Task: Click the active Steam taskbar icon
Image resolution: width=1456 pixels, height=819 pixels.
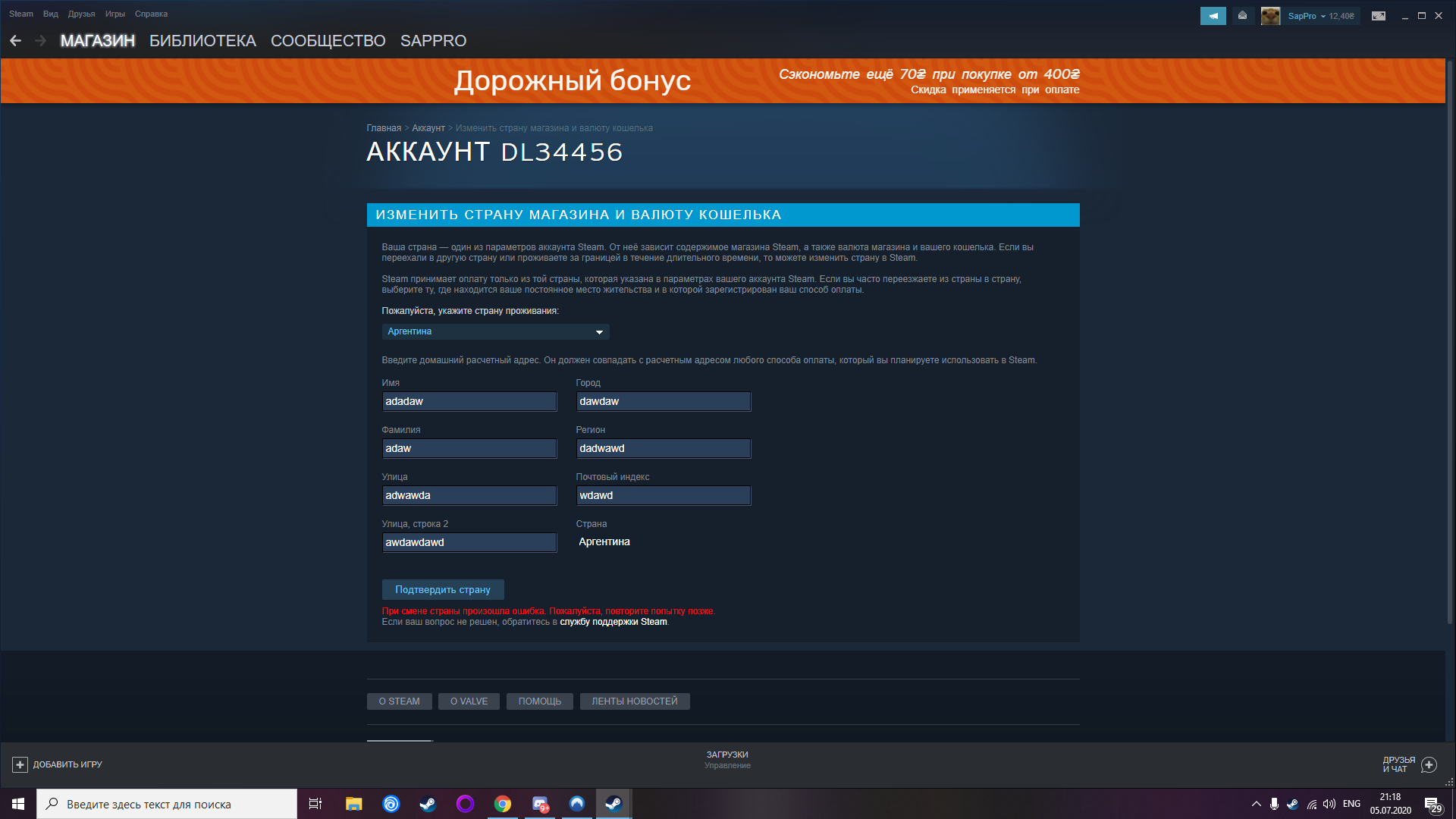Action: pos(613,804)
